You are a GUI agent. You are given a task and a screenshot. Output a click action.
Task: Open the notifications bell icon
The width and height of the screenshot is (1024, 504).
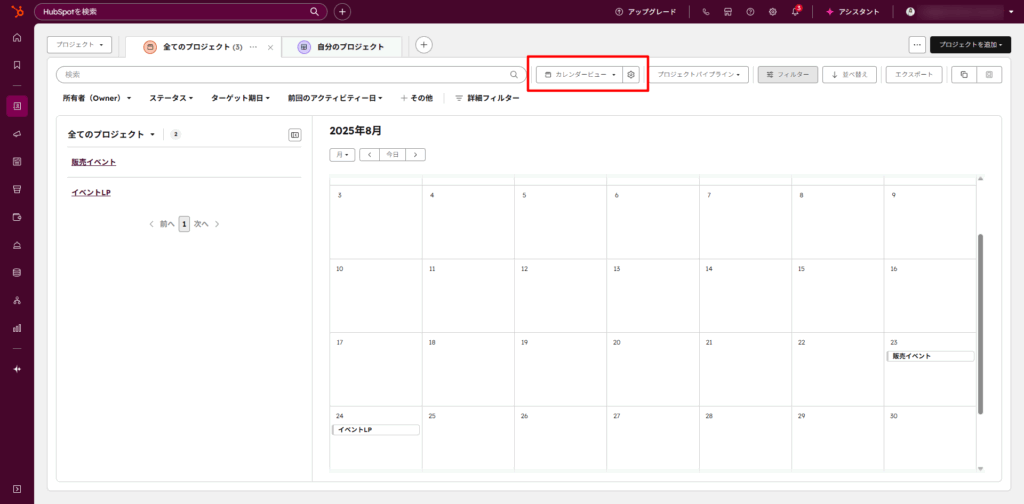(x=795, y=12)
